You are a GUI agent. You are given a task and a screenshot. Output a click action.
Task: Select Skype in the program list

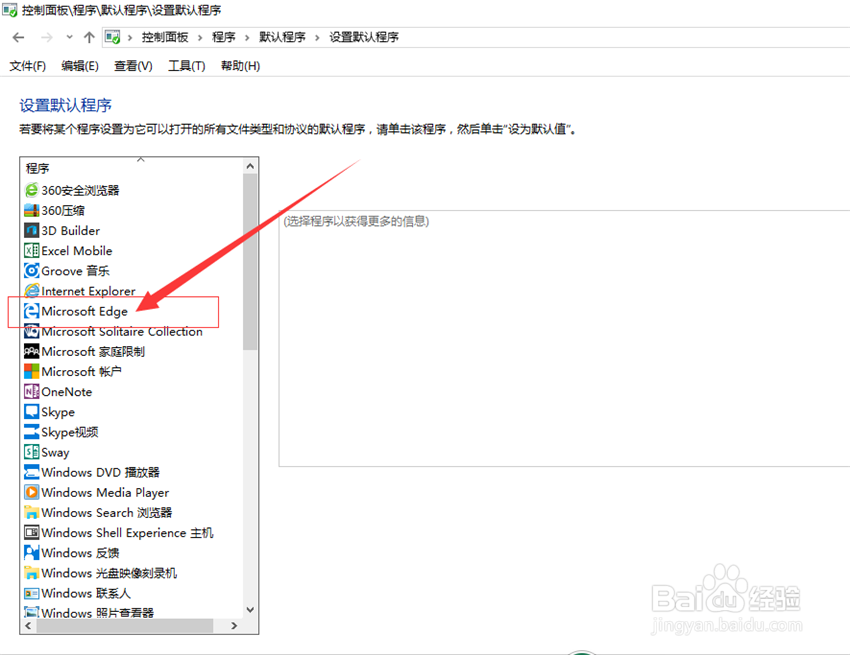pyautogui.click(x=55, y=412)
